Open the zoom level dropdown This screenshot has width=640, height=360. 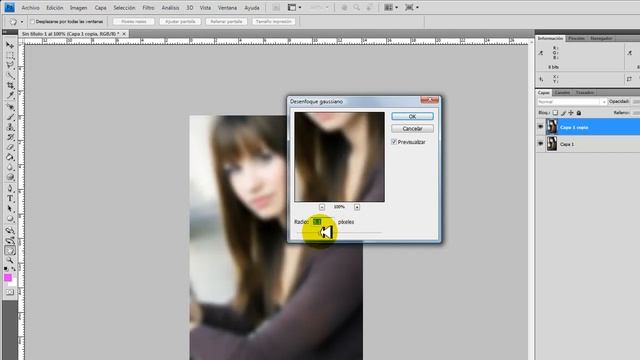pyautogui.click(x=319, y=7)
